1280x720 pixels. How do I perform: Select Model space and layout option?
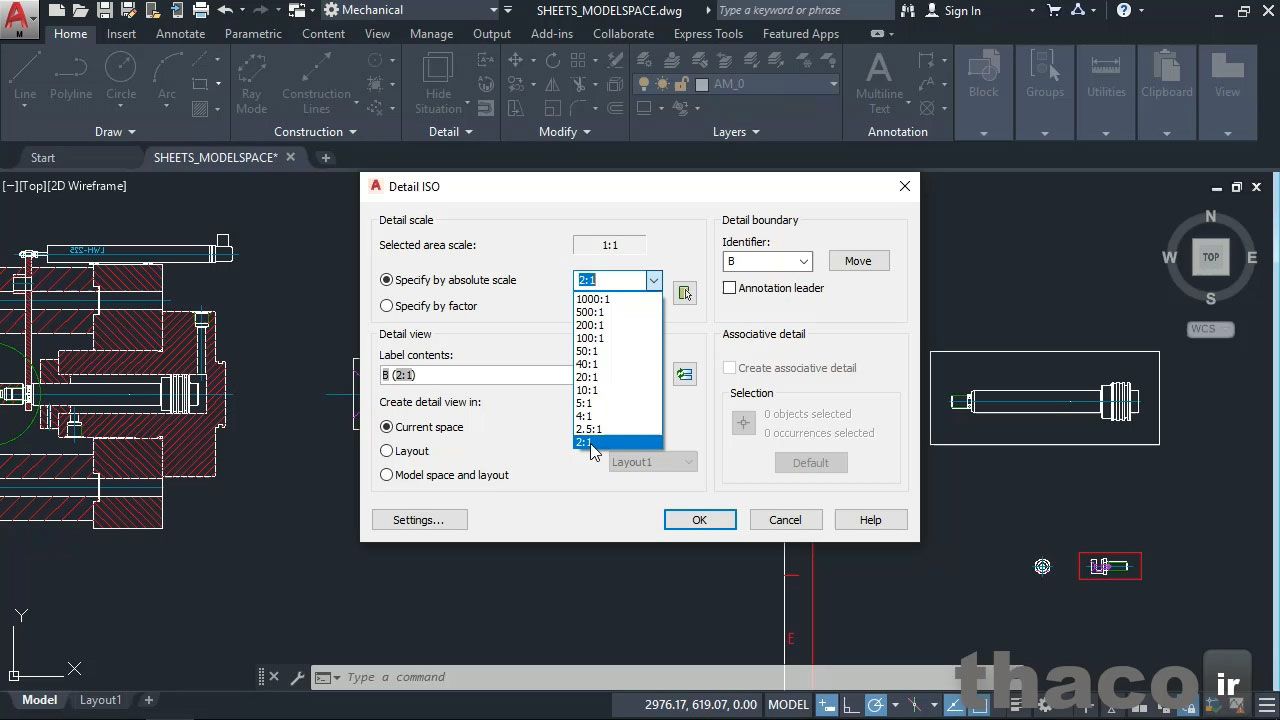tap(387, 475)
